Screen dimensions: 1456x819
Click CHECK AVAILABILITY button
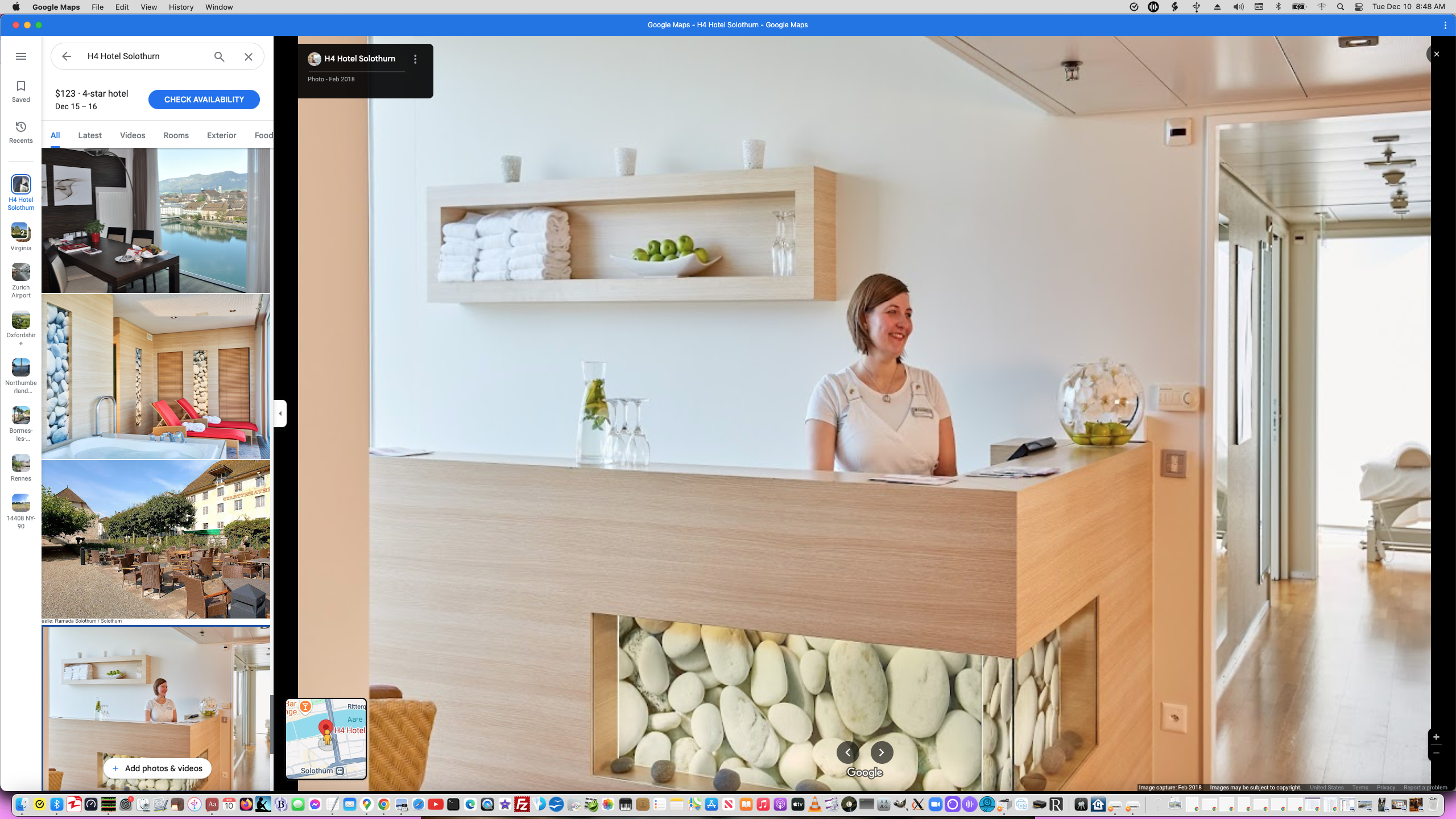pos(204,100)
